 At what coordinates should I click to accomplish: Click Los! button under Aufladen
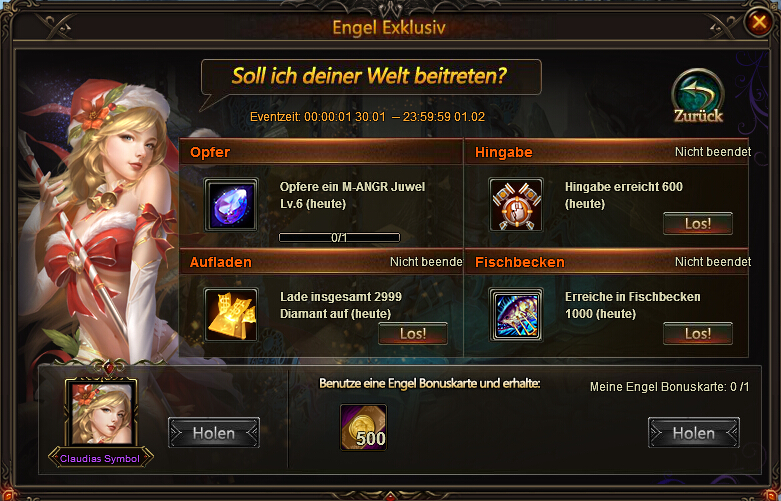pyautogui.click(x=413, y=334)
